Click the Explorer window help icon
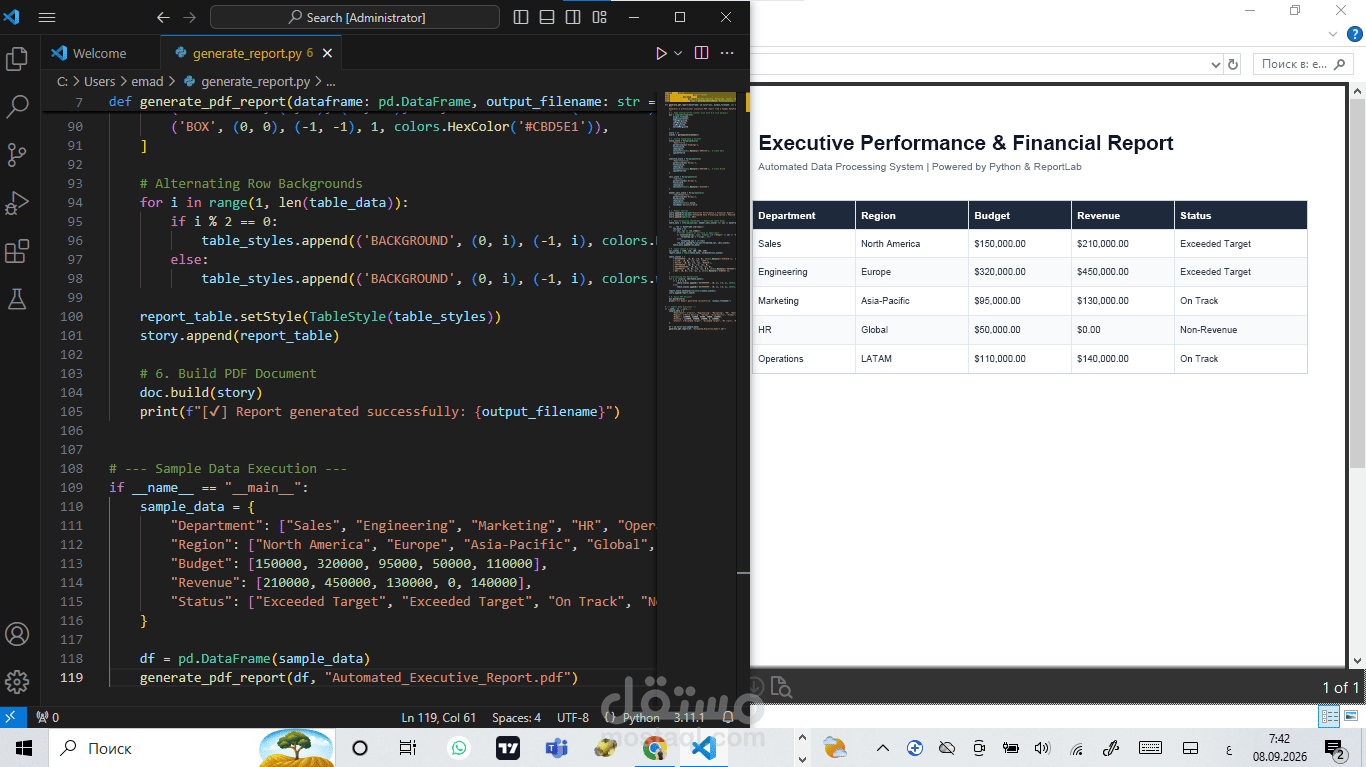The height and width of the screenshot is (767, 1366). (1356, 34)
